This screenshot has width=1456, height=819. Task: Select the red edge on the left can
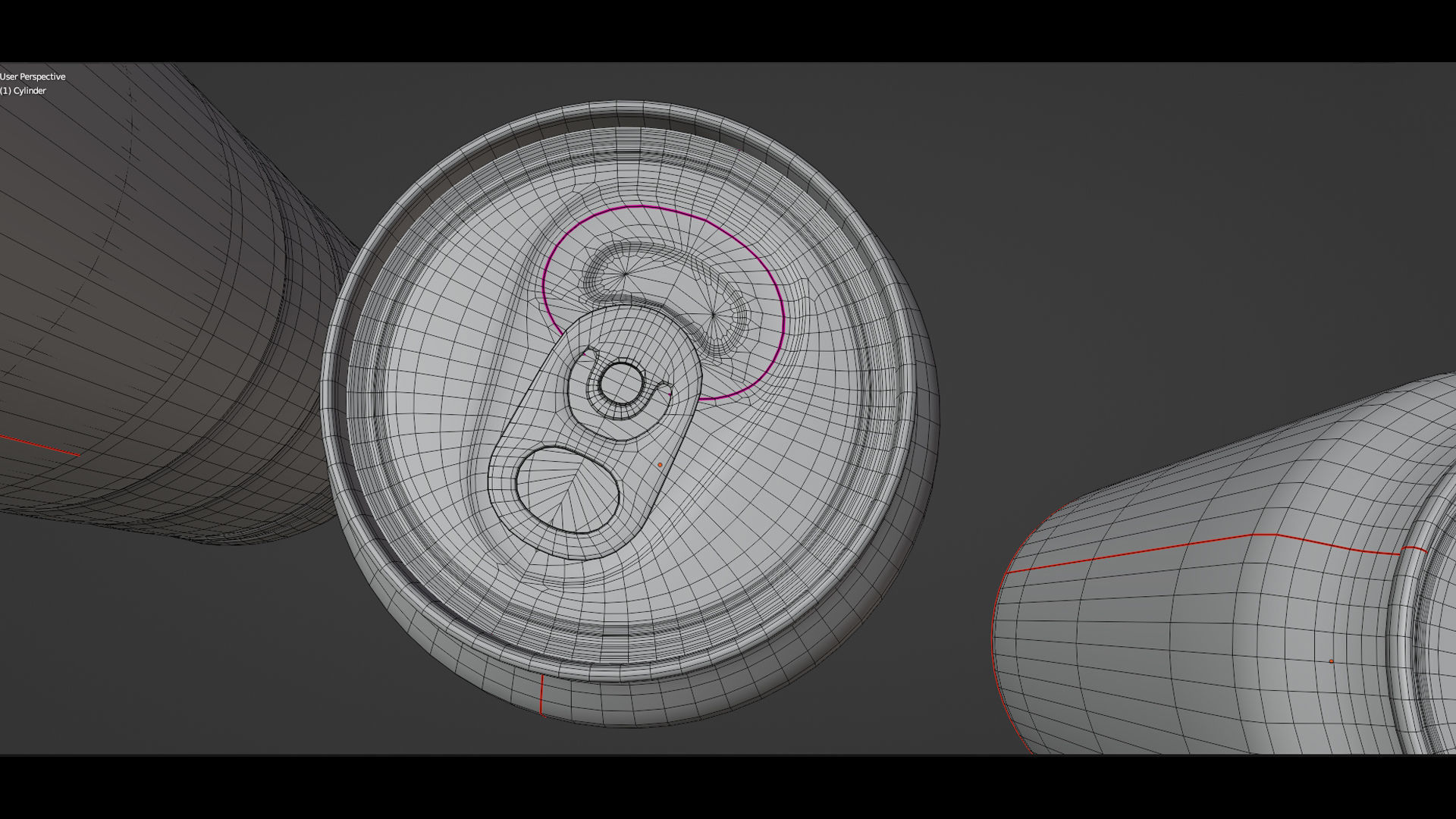coord(42,446)
